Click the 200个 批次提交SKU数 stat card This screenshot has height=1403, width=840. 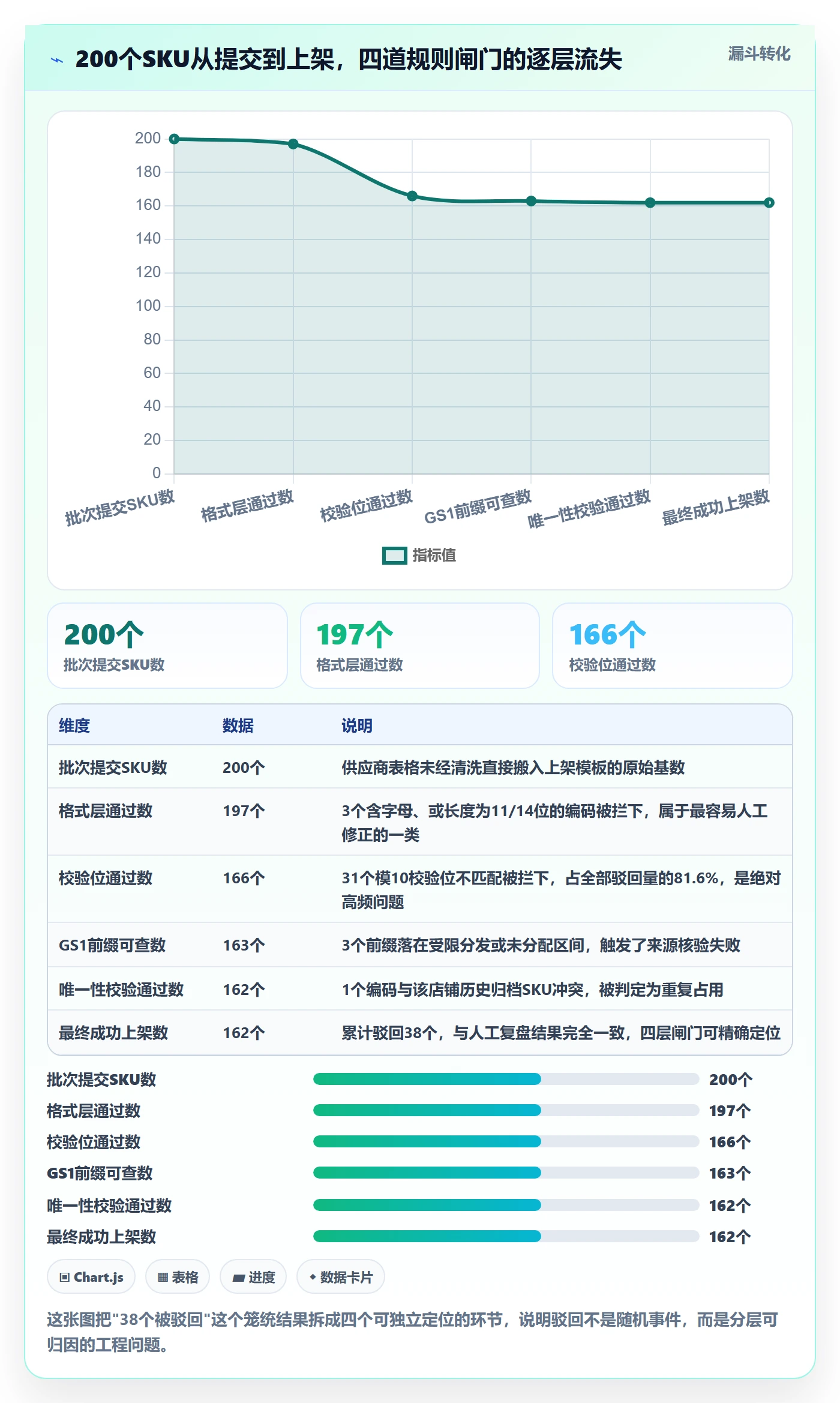[x=167, y=646]
